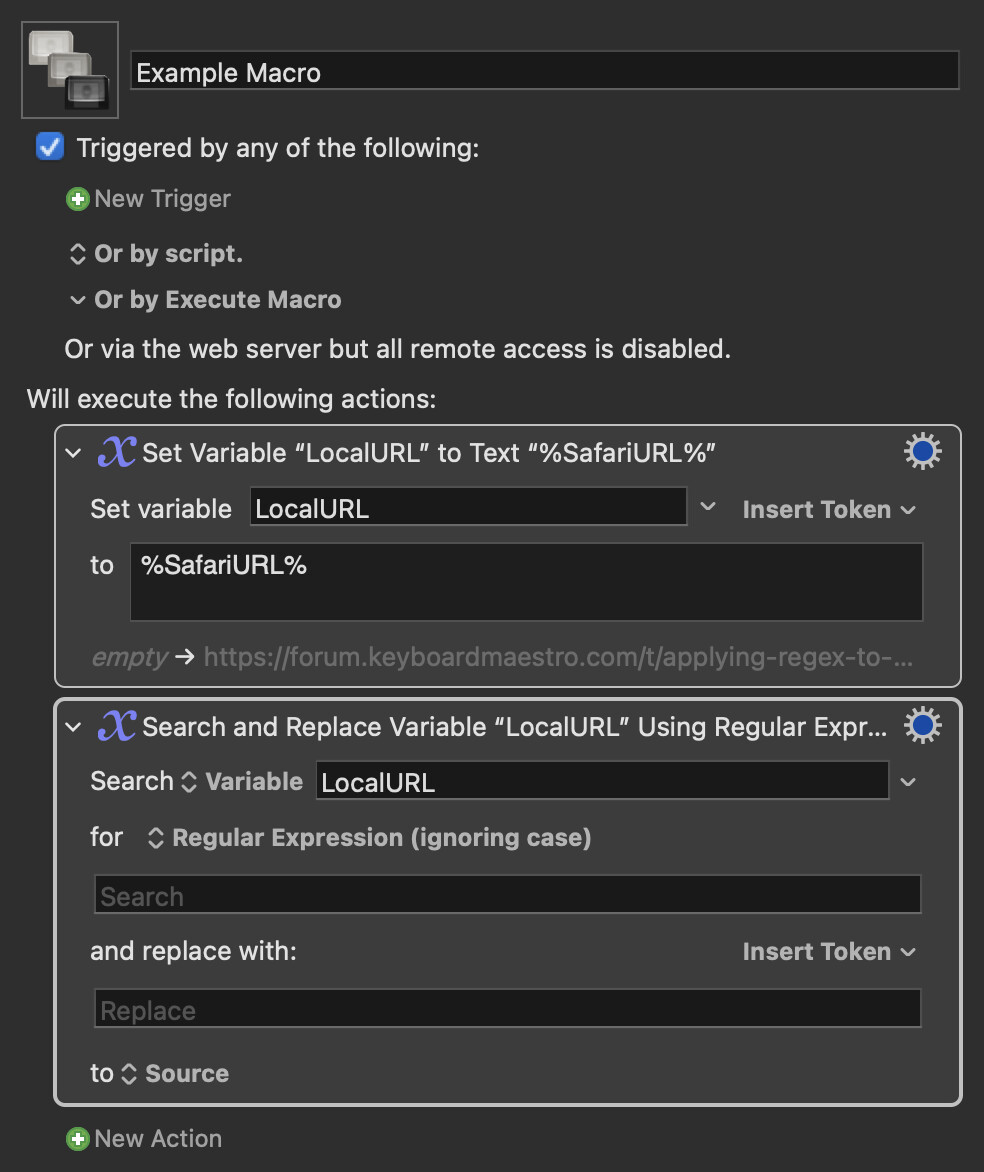Click the purple X icon on the Search and Replace action
This screenshot has height=1172, width=984.
pyautogui.click(x=118, y=726)
